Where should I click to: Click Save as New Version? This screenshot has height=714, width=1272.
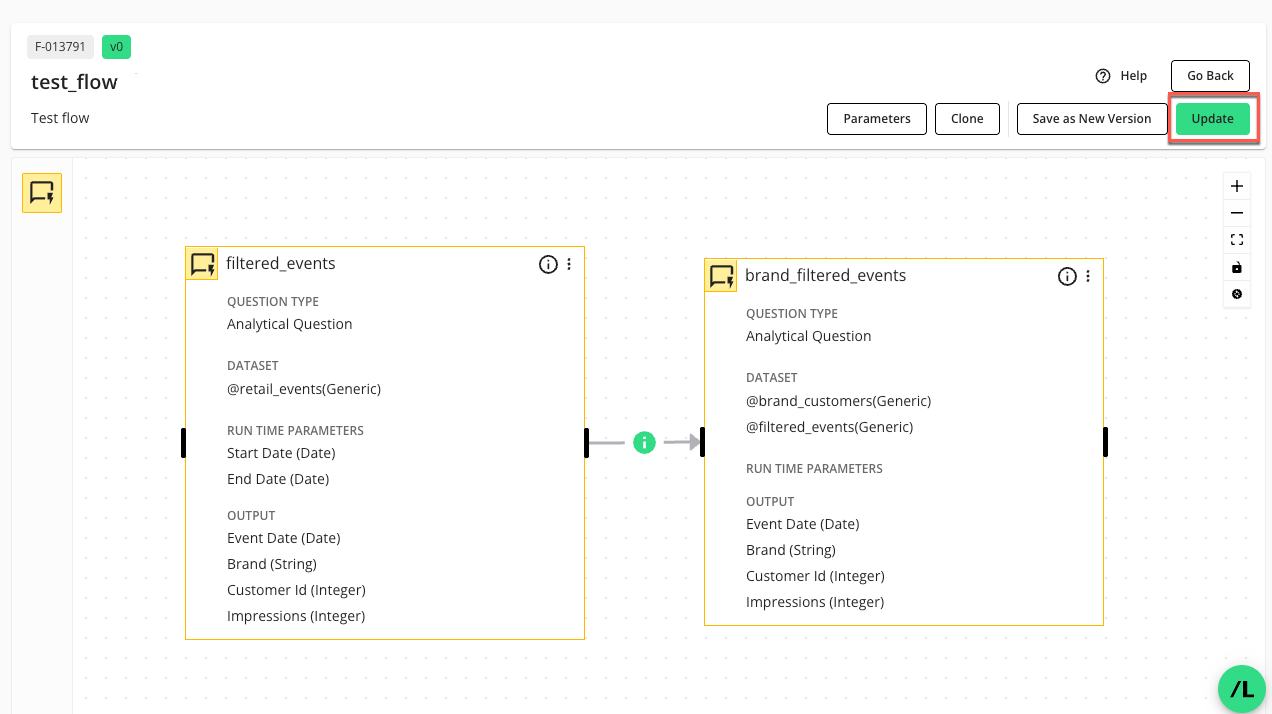1092,119
